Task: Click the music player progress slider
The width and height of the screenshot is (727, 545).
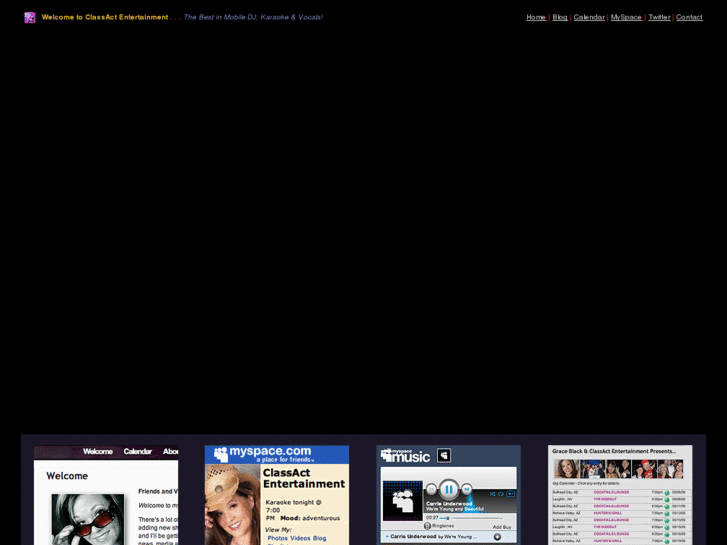Action: tap(470, 518)
